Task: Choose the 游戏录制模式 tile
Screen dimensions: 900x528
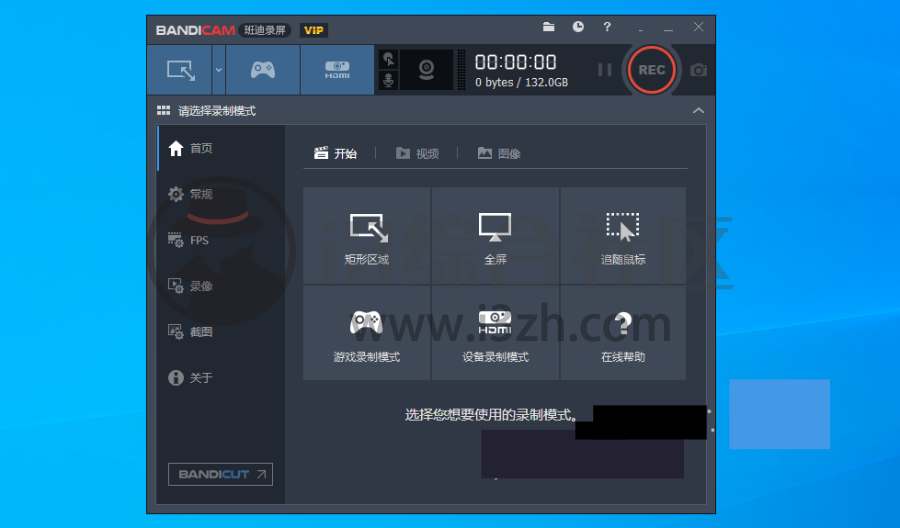Action: click(367, 333)
